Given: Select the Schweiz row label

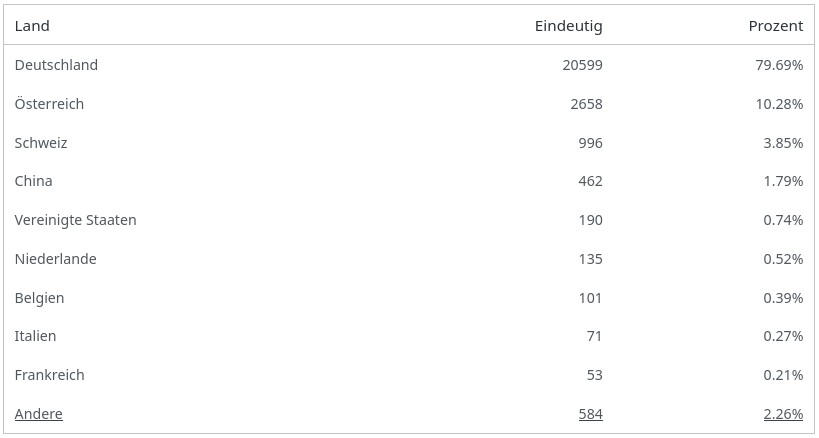Looking at the screenshot, I should click(41, 143).
